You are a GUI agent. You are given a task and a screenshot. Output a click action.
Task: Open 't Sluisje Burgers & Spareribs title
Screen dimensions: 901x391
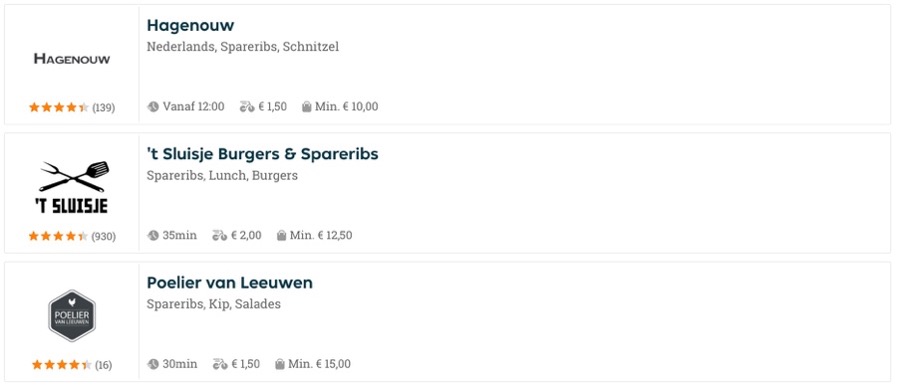tap(263, 154)
